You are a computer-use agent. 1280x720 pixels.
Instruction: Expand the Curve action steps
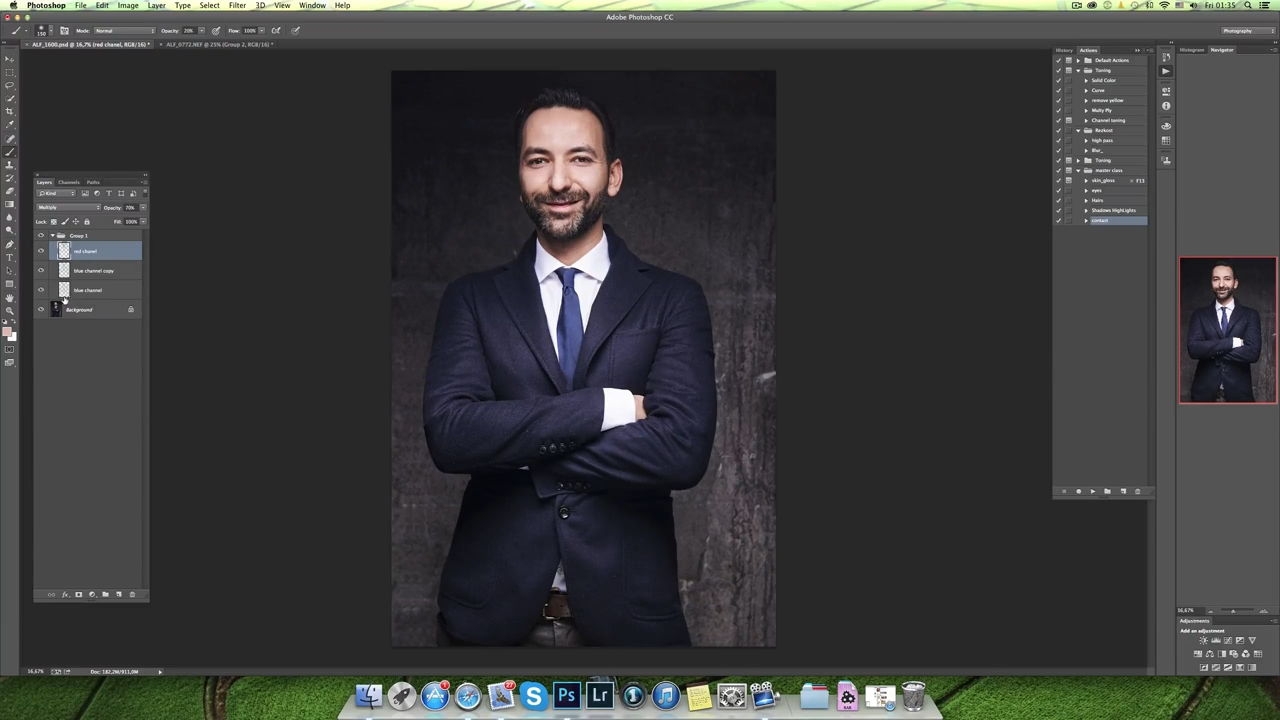(x=1087, y=90)
